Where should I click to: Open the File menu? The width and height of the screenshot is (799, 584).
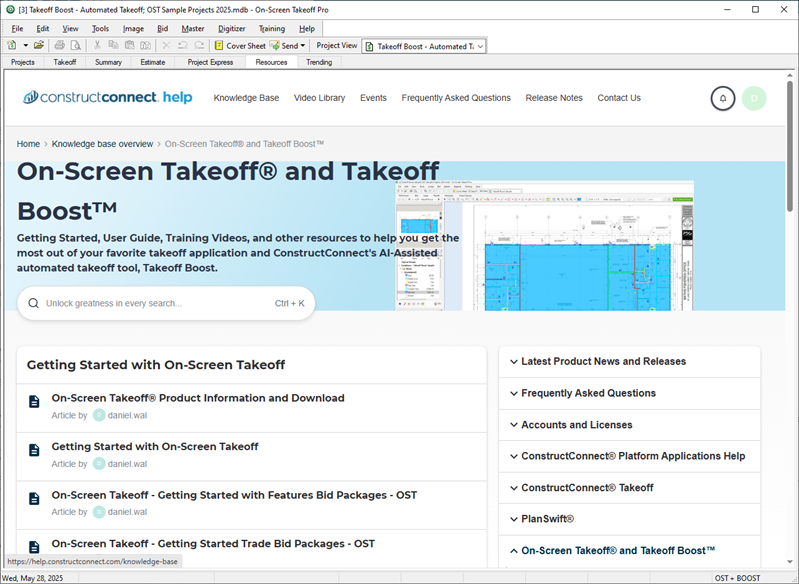tap(17, 29)
